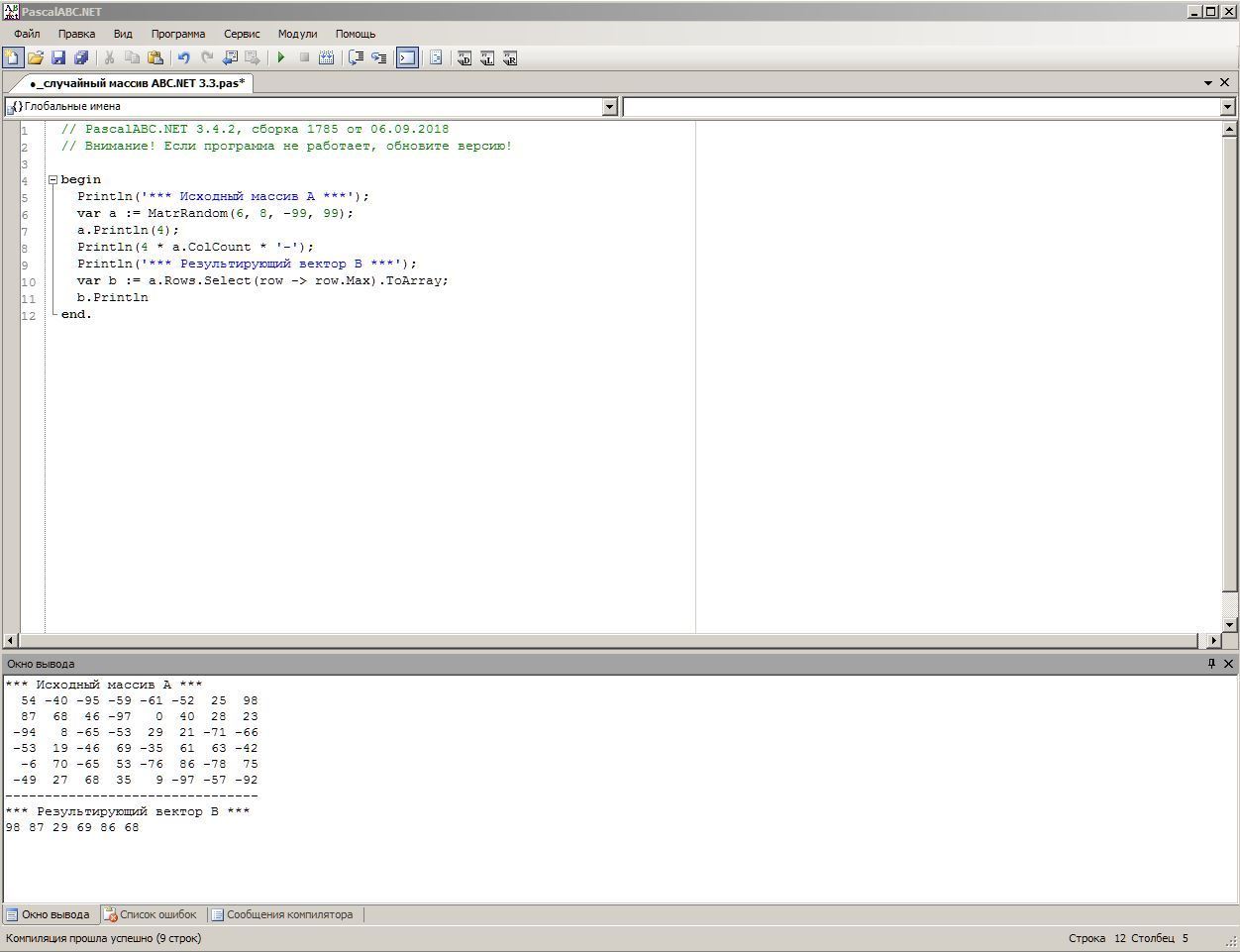Expand the Глобальные имена dropdown
1240x952 pixels.
point(610,107)
